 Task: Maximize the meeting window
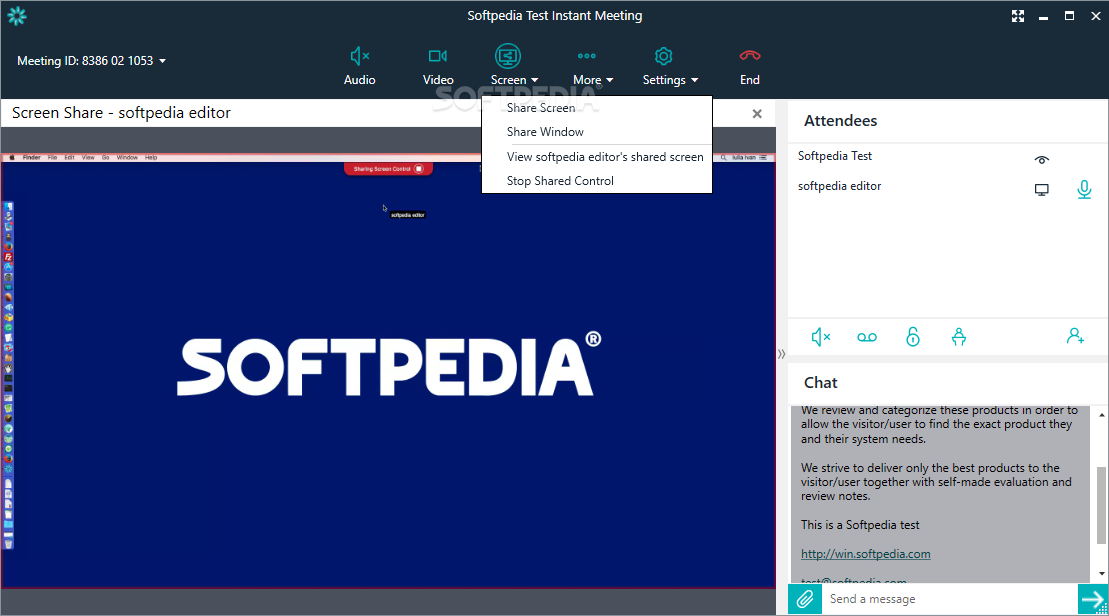[1069, 16]
